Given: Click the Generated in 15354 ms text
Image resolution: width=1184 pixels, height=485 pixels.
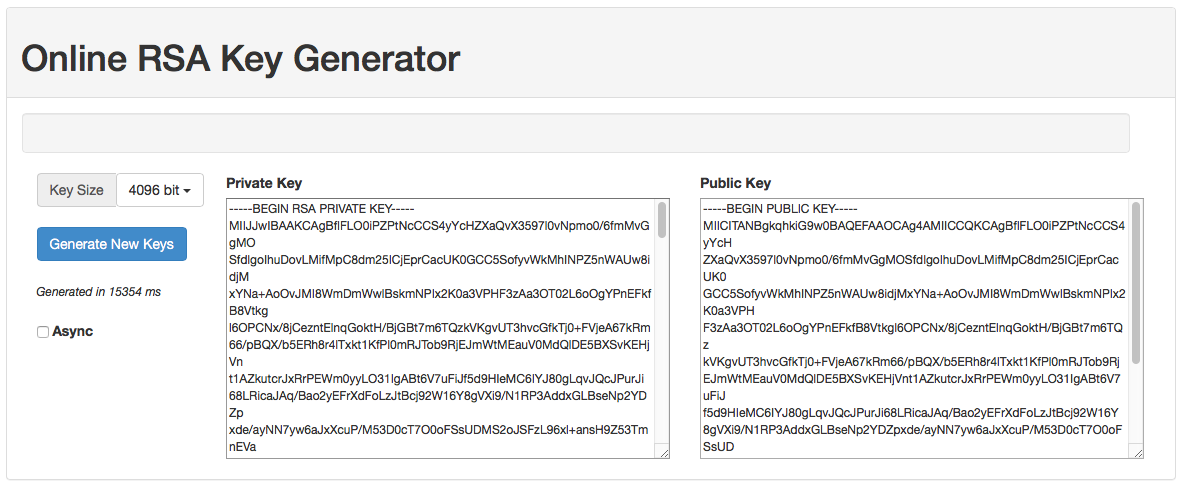Looking at the screenshot, I should pos(98,292).
